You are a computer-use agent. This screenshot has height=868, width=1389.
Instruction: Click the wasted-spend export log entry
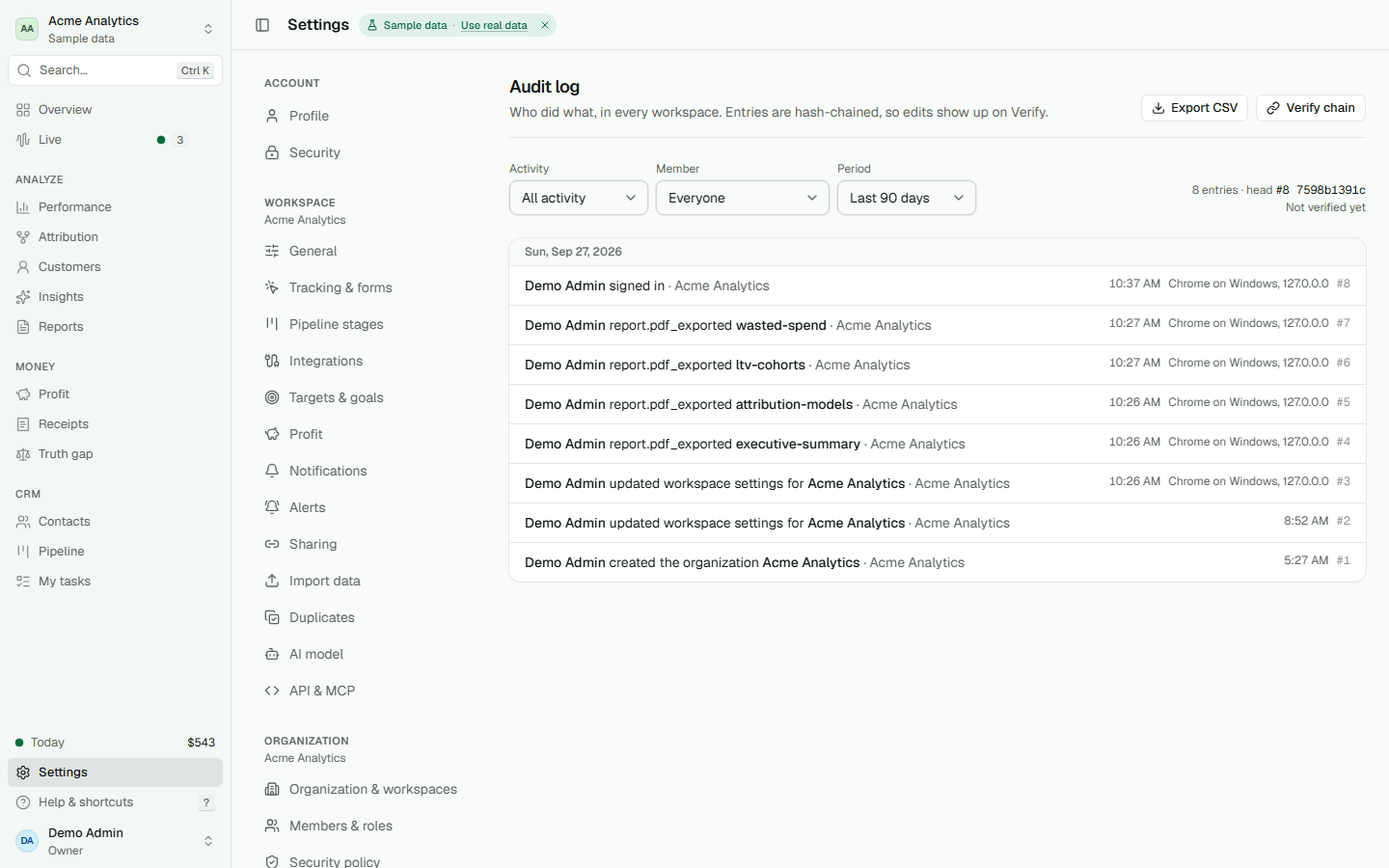[x=938, y=325]
